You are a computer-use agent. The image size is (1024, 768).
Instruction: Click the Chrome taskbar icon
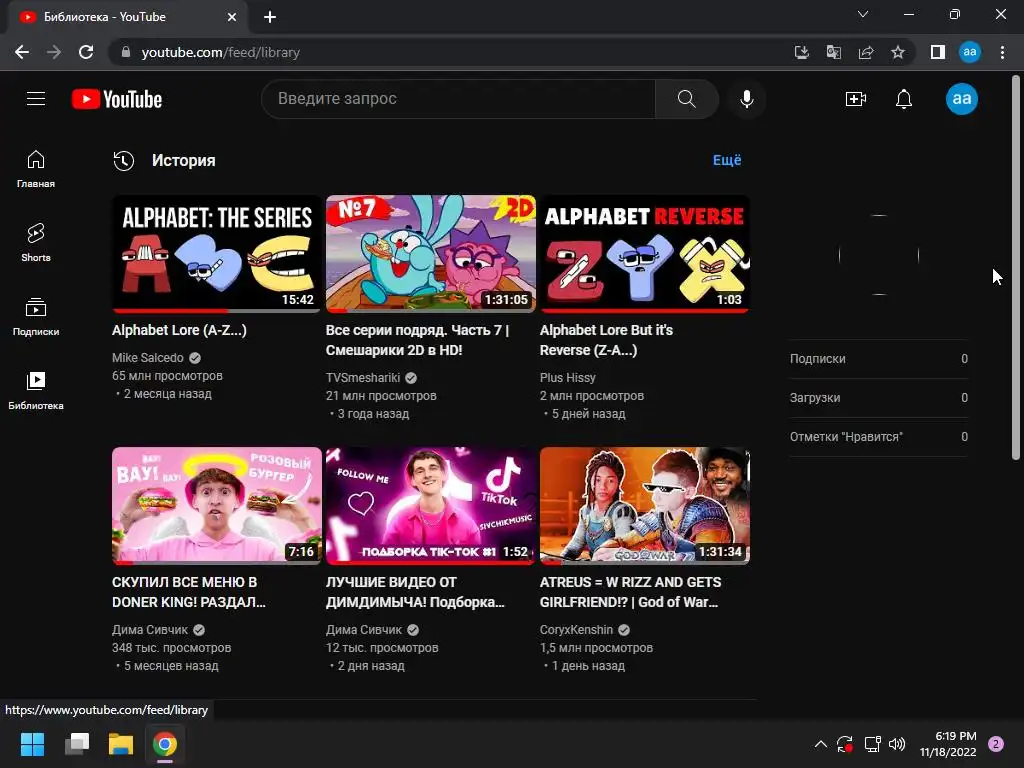(165, 744)
